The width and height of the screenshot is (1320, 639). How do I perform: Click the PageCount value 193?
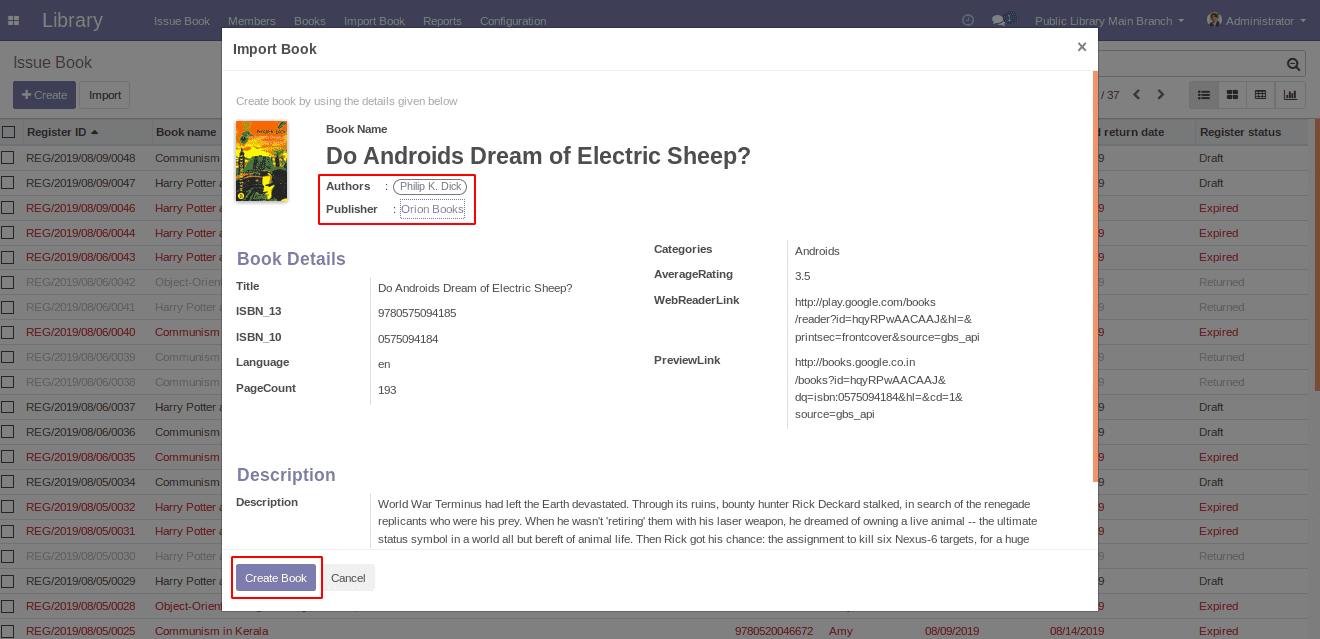click(x=387, y=390)
